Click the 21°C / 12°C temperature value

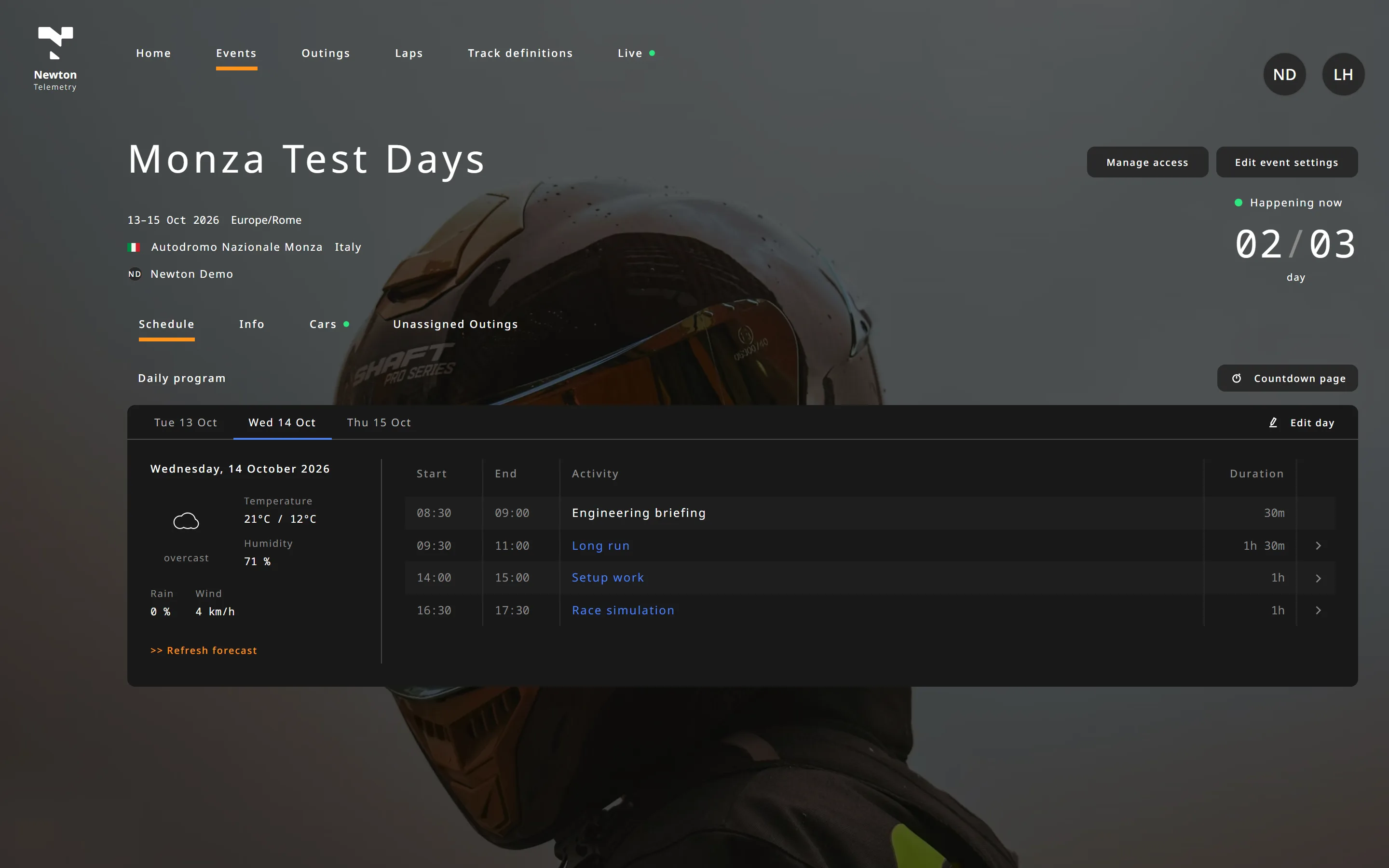tap(280, 519)
